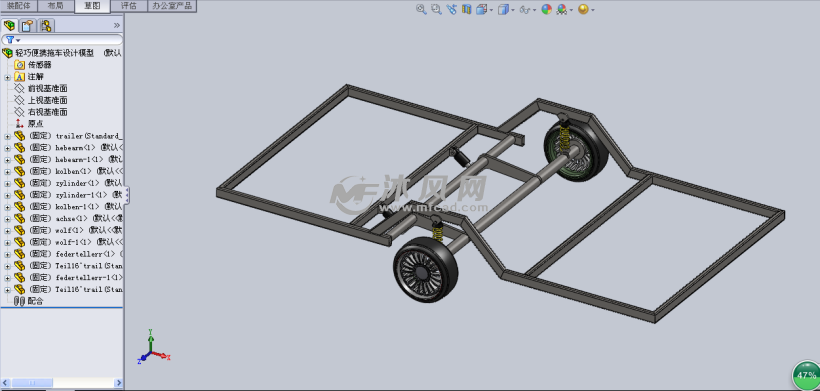Click the Previous View icon
Screen dimensions: 820x391
coord(452,9)
